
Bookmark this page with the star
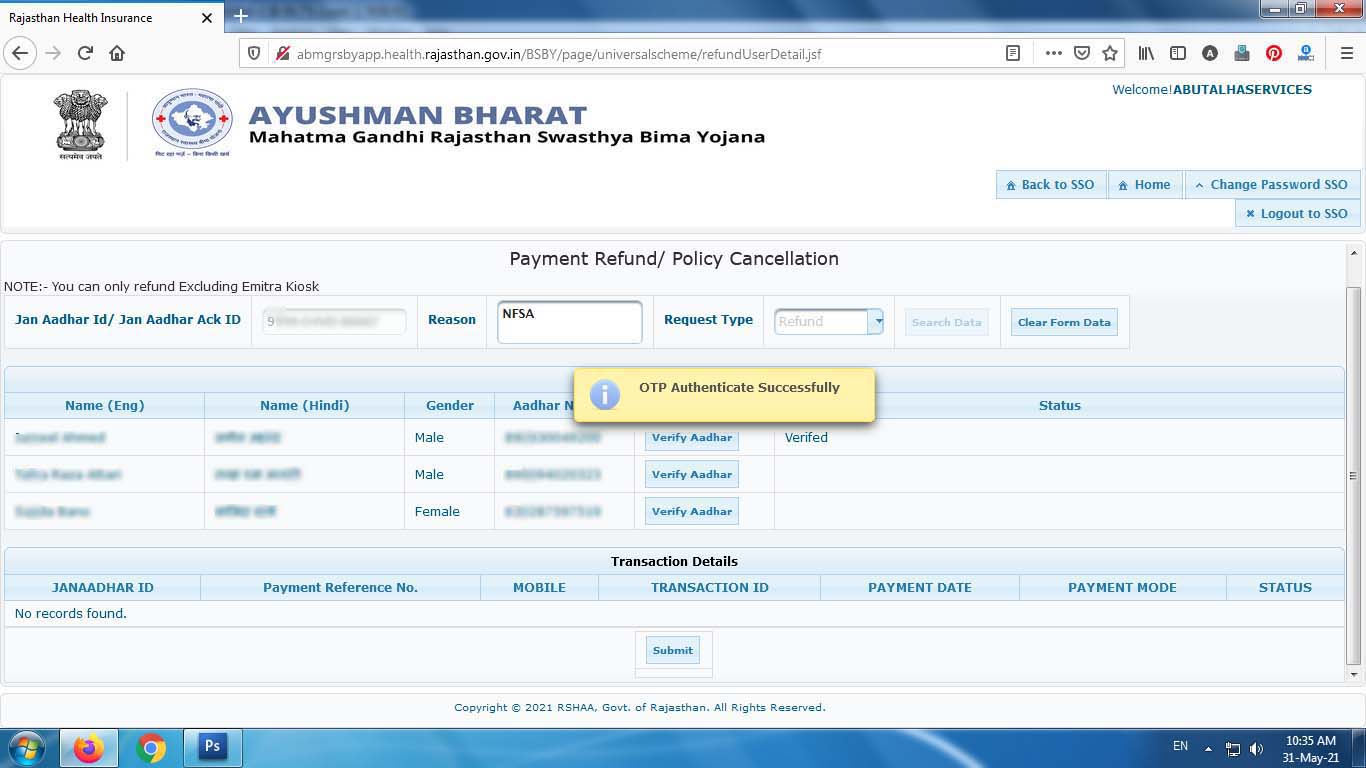1110,53
